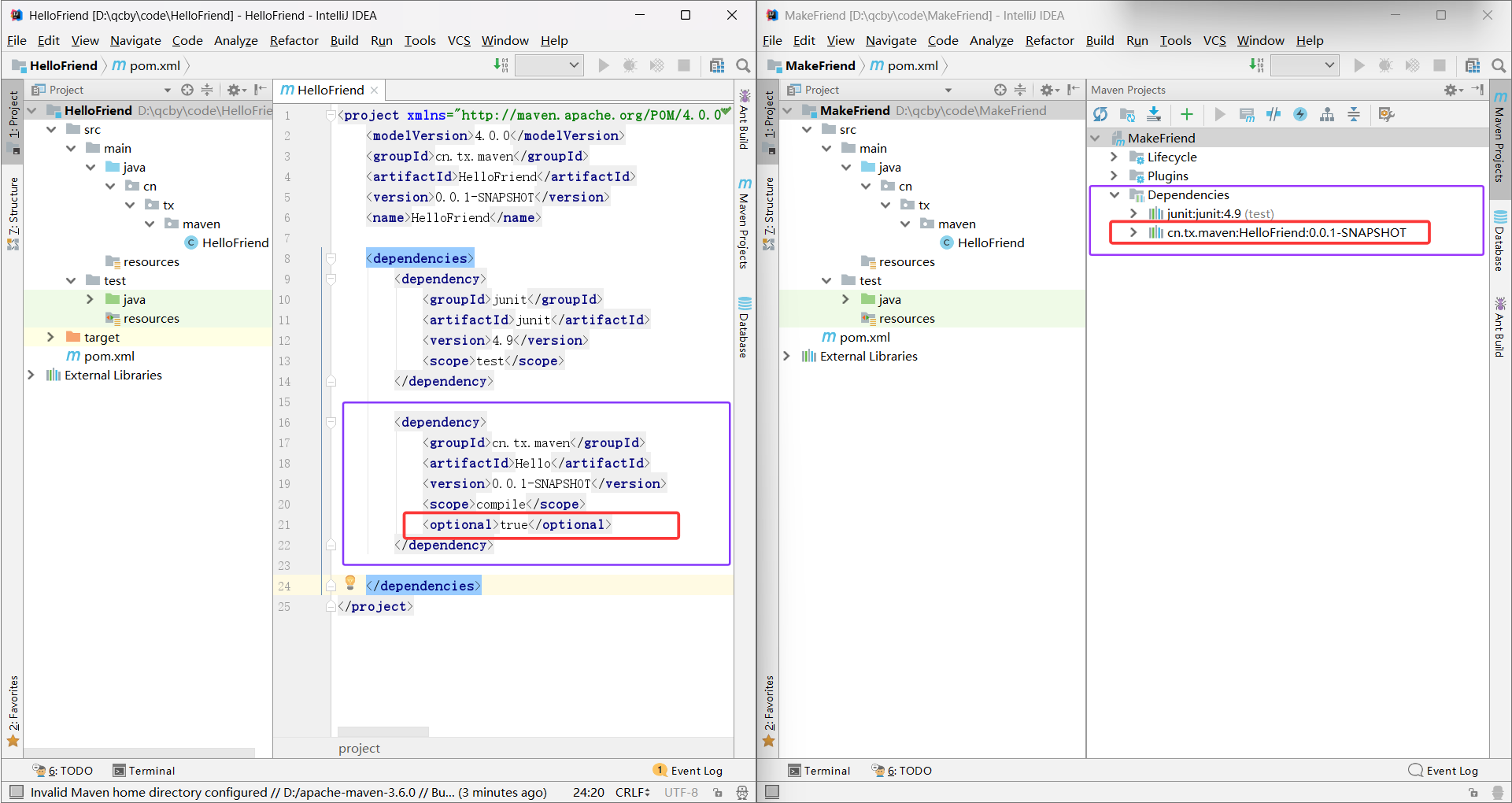Expand cn.tx.maven:HelloFriend dependency node

(x=1133, y=232)
